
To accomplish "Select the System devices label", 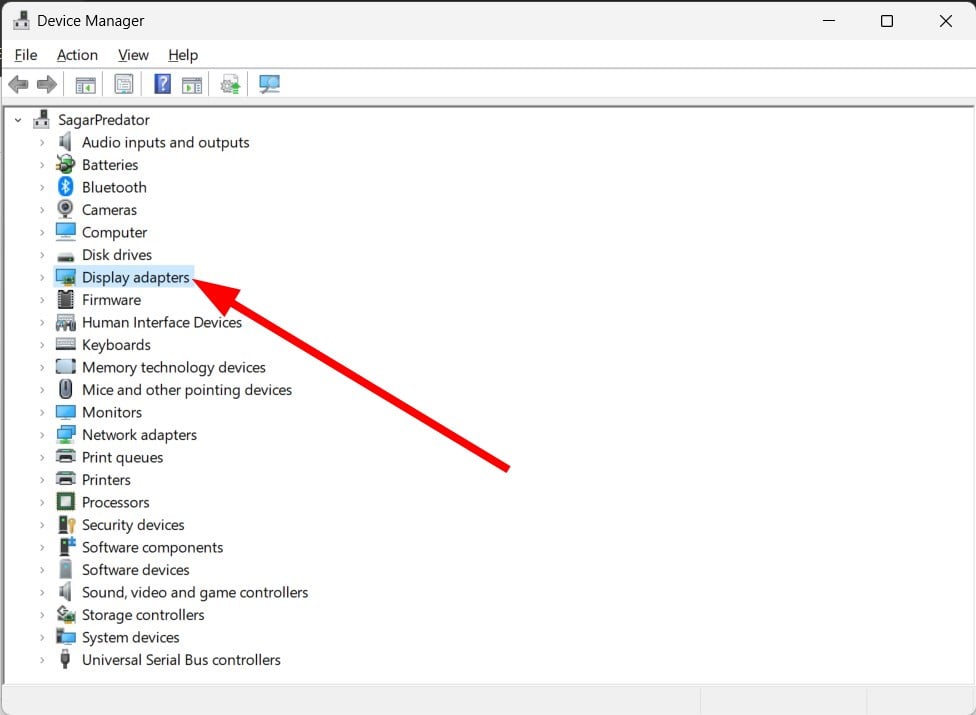I will tap(131, 637).
